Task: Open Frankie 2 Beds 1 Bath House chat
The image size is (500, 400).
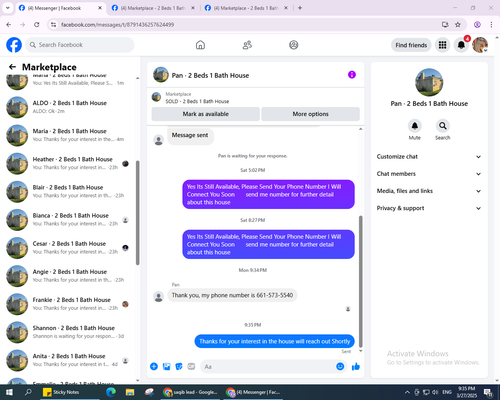Action: [x=69, y=304]
